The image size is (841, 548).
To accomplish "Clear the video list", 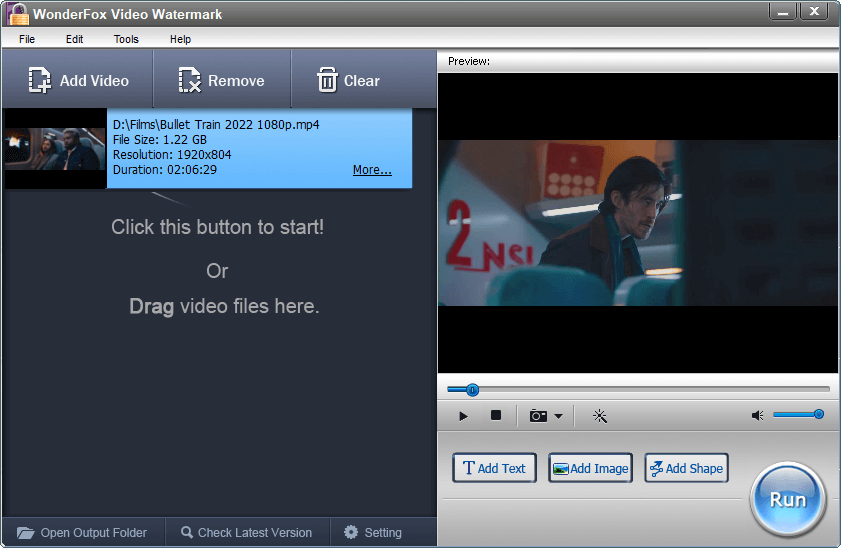I will pos(349,80).
